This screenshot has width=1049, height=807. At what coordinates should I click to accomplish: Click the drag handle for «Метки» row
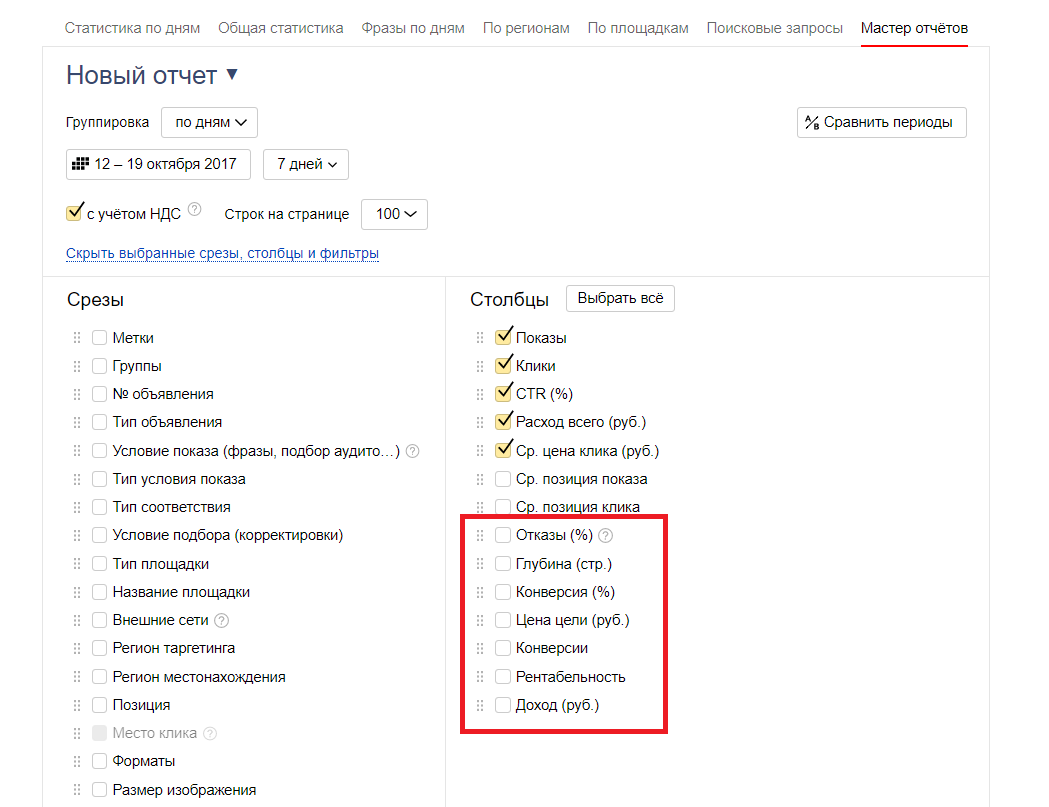point(77,338)
